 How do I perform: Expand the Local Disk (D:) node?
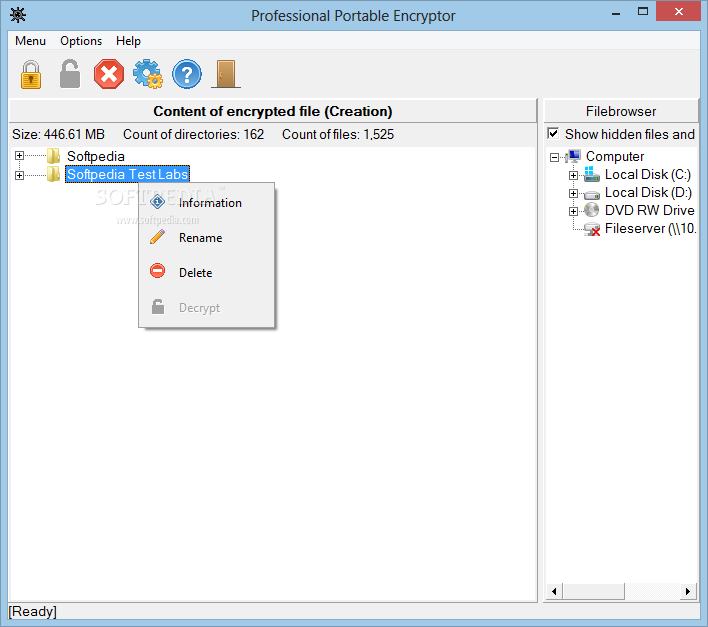click(573, 193)
